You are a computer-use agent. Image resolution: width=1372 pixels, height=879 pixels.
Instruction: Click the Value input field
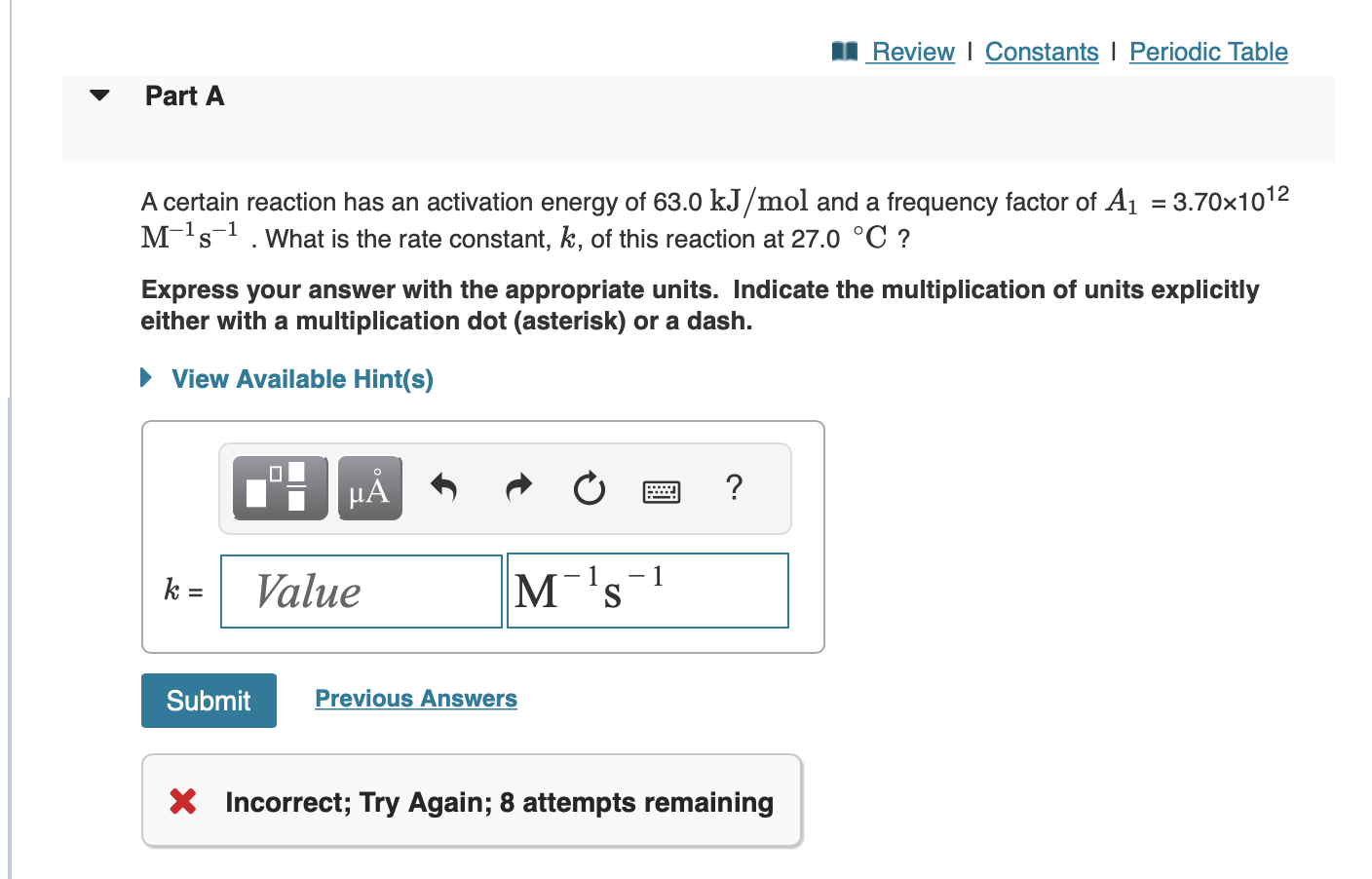(x=361, y=591)
